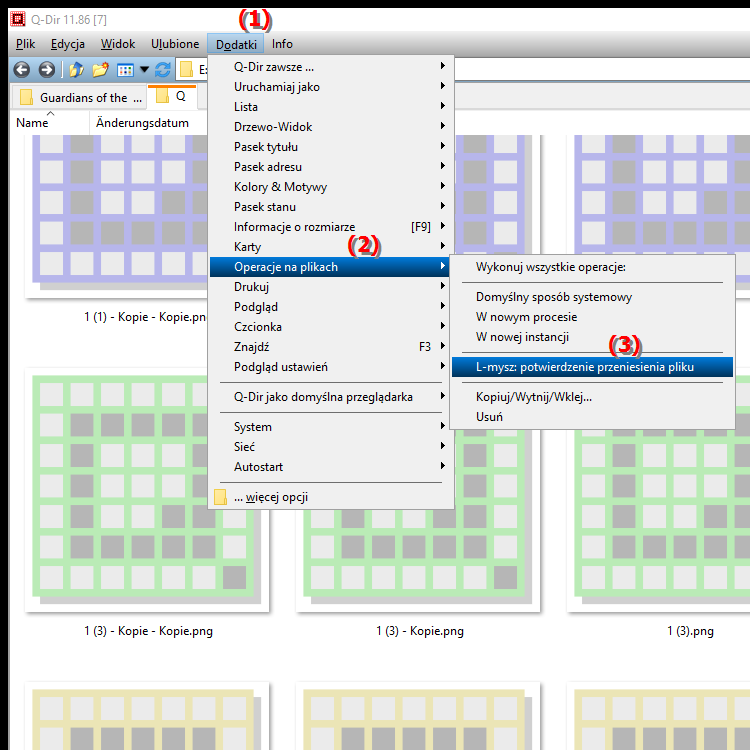This screenshot has width=750, height=750.
Task: Click '... więcej opcji' menu entry
Action: click(331, 497)
